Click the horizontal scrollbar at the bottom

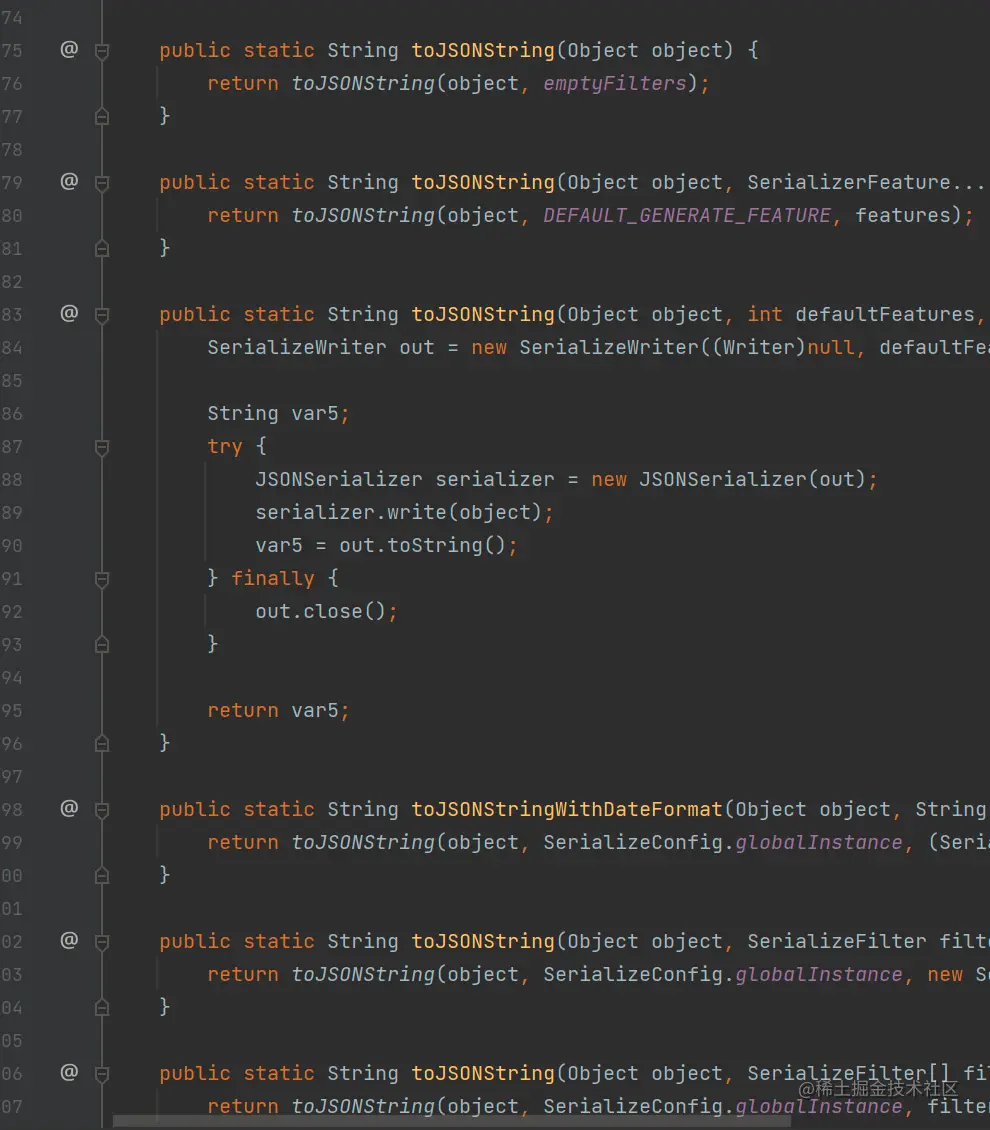[454, 1122]
